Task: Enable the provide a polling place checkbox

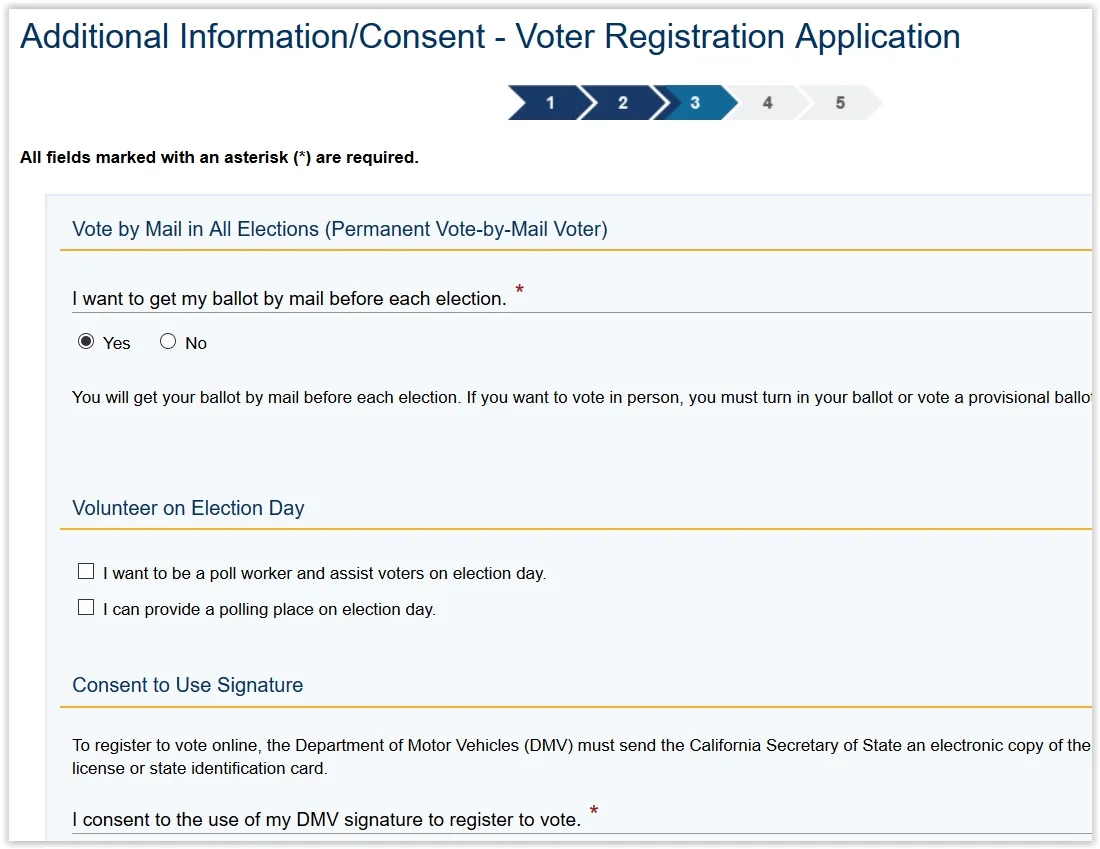Action: click(86, 607)
